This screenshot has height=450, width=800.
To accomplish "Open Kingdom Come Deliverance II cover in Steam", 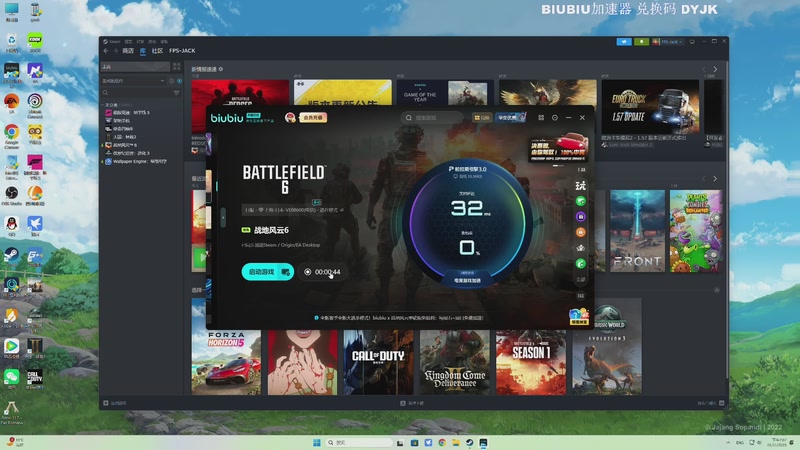I will [x=454, y=362].
